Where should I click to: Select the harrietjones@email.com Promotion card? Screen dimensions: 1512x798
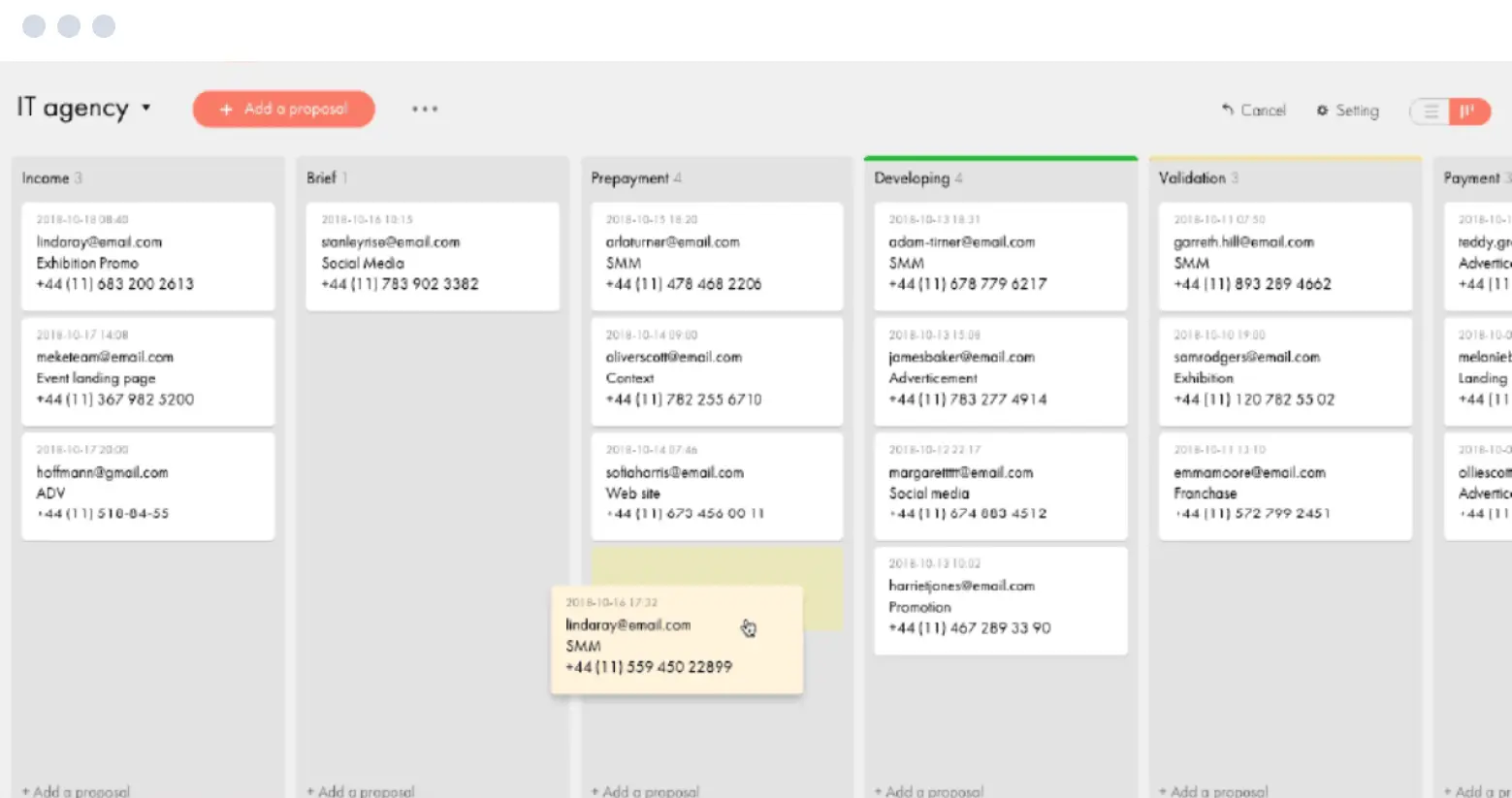click(x=1000, y=601)
